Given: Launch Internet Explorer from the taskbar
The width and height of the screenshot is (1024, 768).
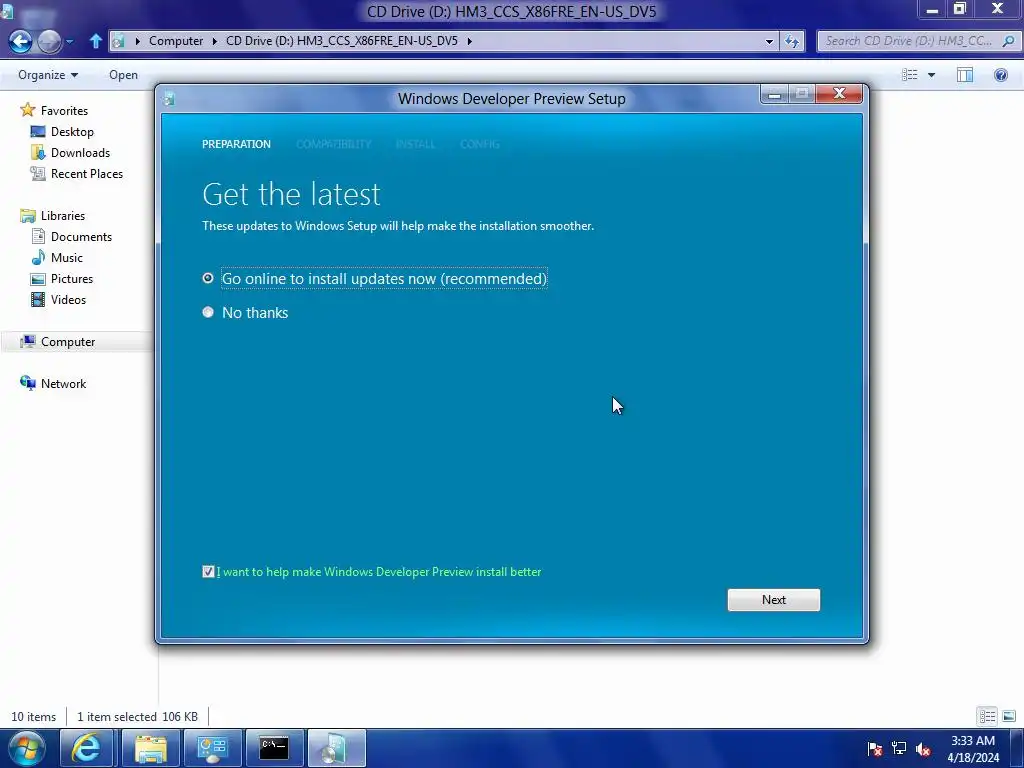Looking at the screenshot, I should [86, 748].
